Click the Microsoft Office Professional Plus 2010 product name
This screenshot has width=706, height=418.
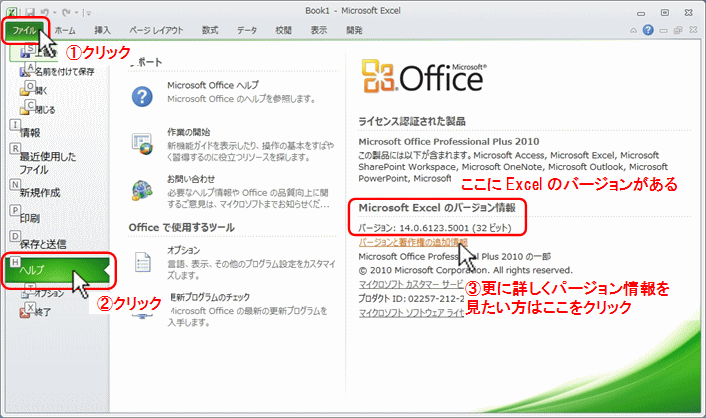click(448, 141)
